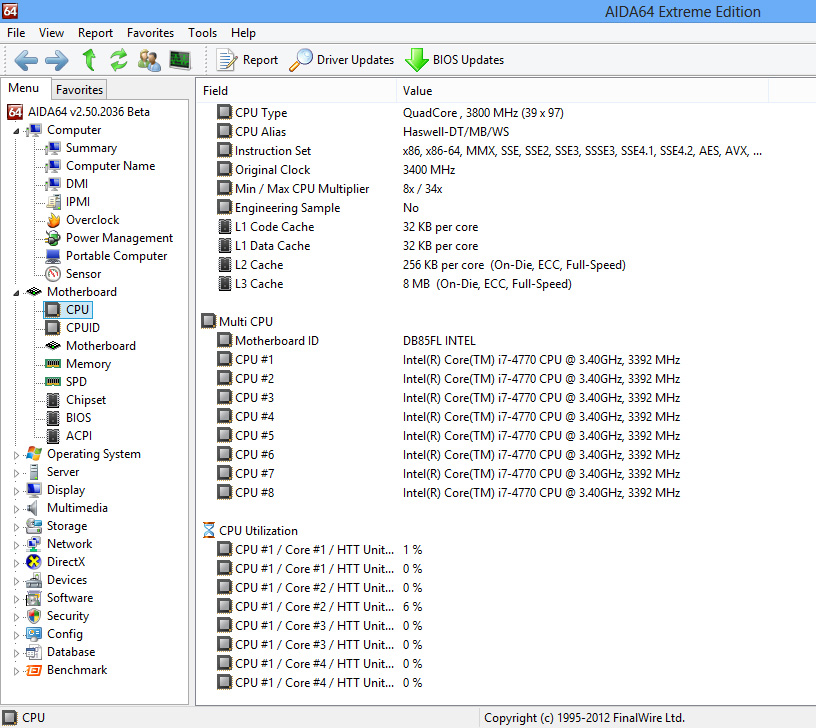
Task: Click the green Refresh arrows icon
Action: (119, 60)
